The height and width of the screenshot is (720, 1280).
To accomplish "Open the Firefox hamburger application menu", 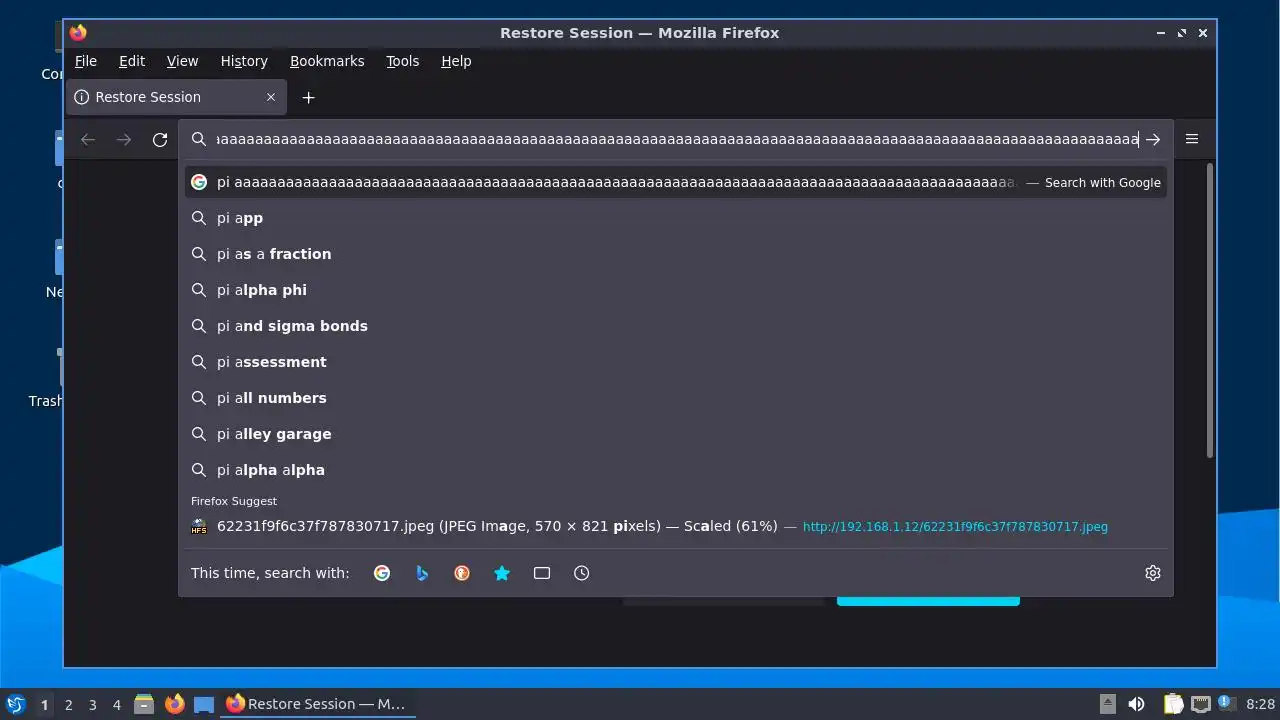I will 1192,139.
